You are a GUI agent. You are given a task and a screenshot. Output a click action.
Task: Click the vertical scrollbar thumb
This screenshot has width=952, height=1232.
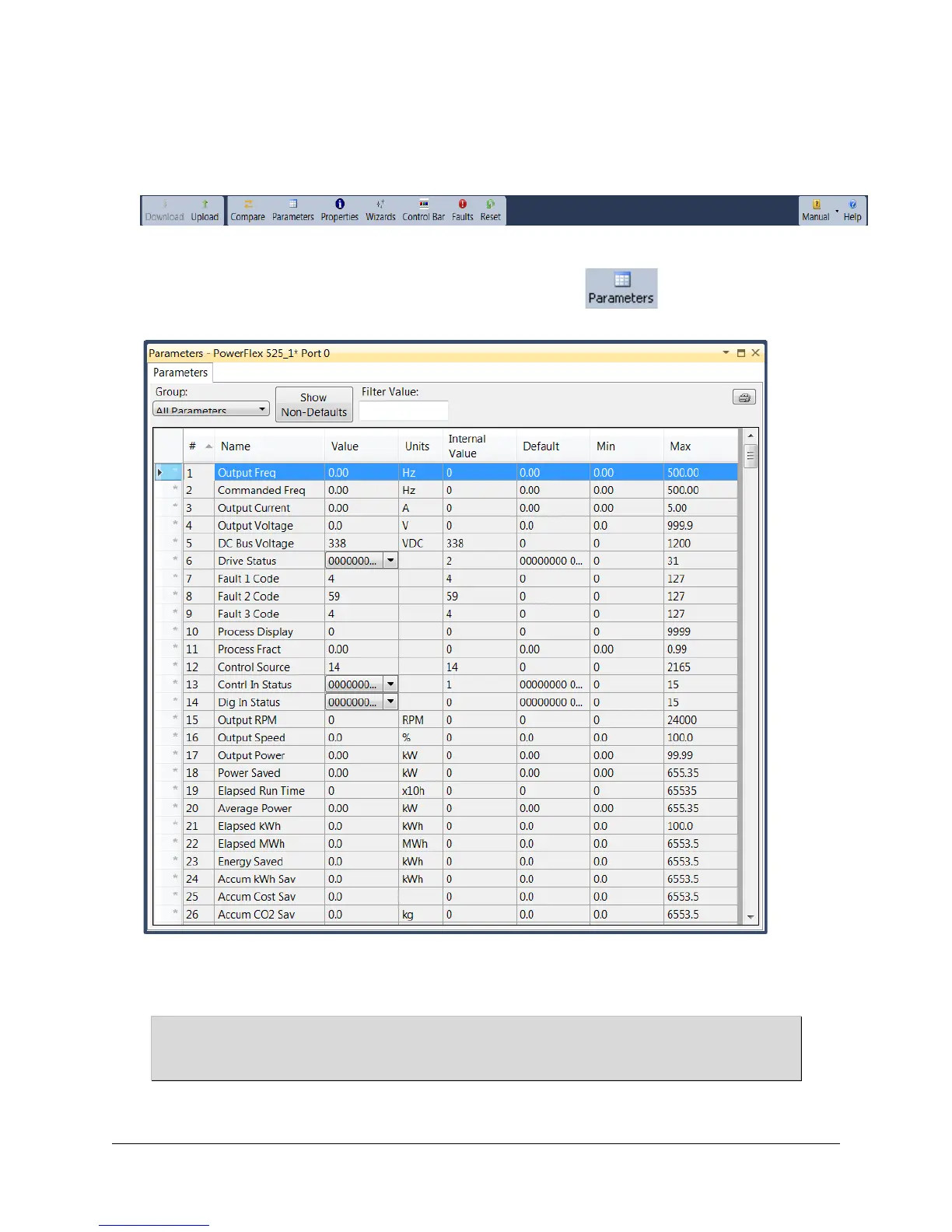click(751, 456)
